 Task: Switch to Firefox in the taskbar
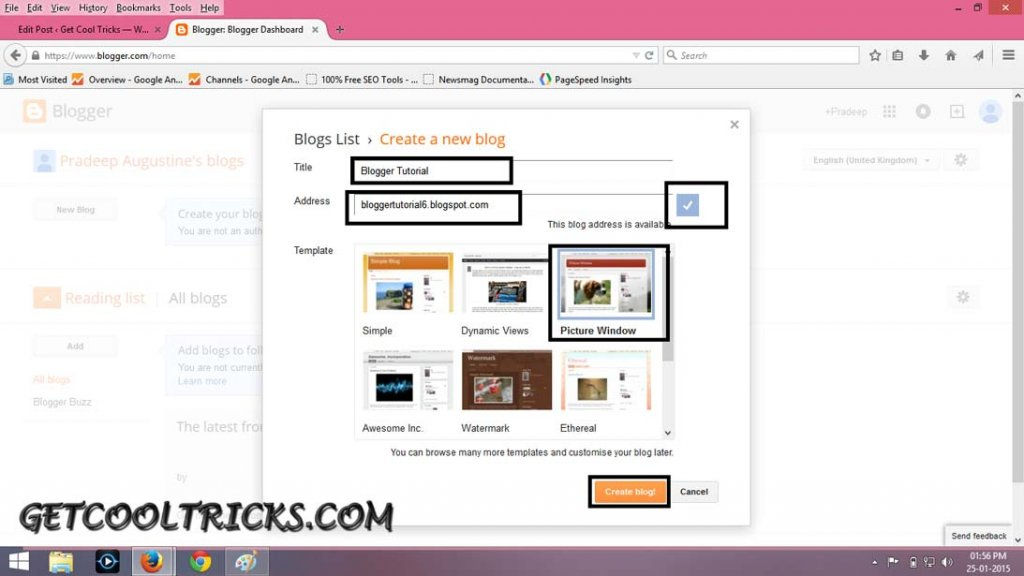coord(153,562)
